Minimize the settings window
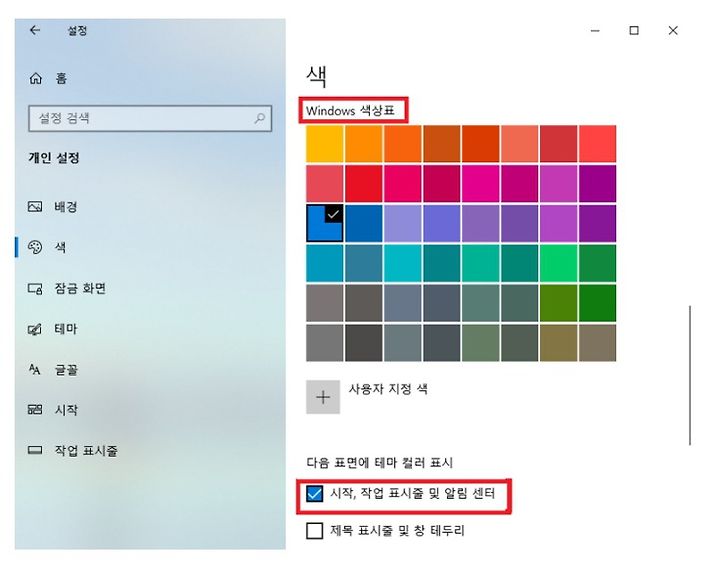This screenshot has height=574, width=720. coord(595,31)
